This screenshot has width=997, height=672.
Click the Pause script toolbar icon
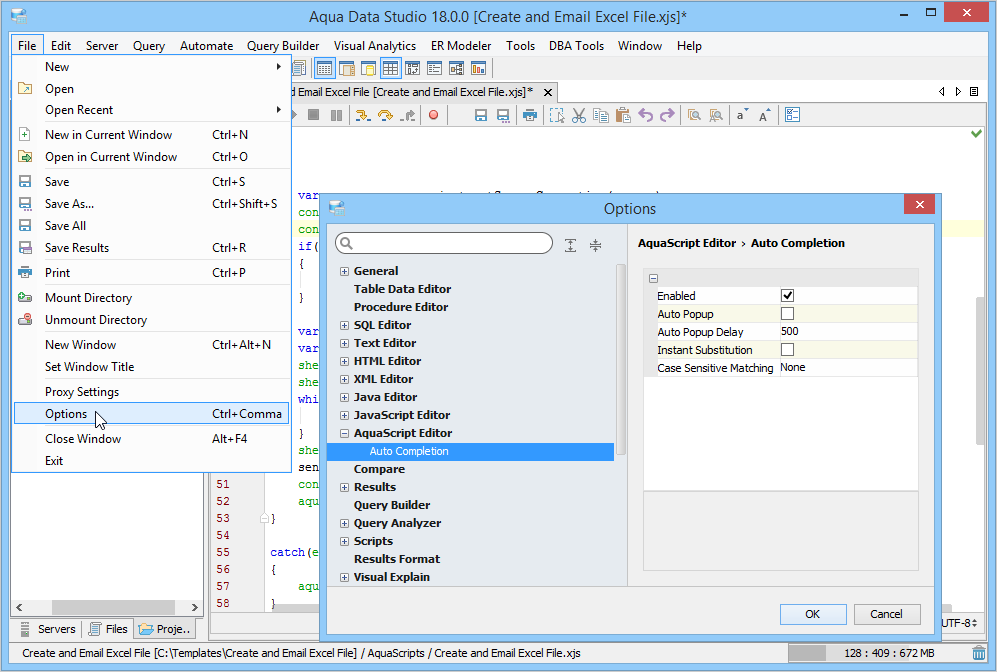[x=336, y=115]
